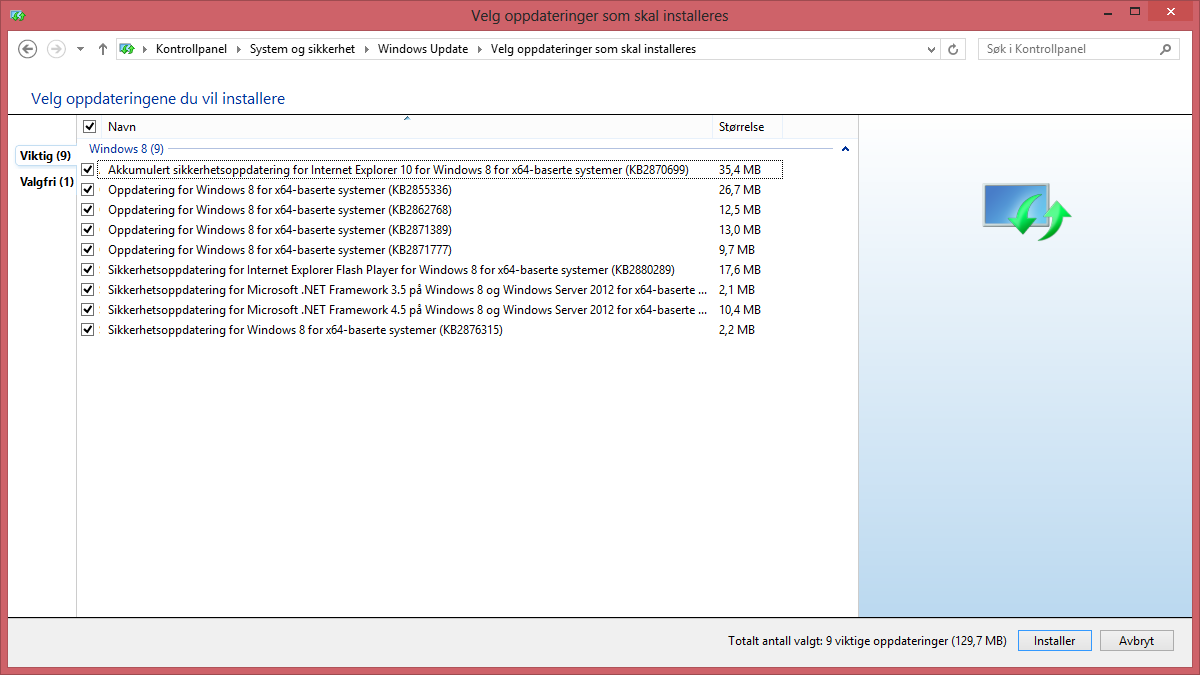Screen dimensions: 1200x675
Task: Select .NET Framework 4.5 update row text
Action: pos(408,310)
